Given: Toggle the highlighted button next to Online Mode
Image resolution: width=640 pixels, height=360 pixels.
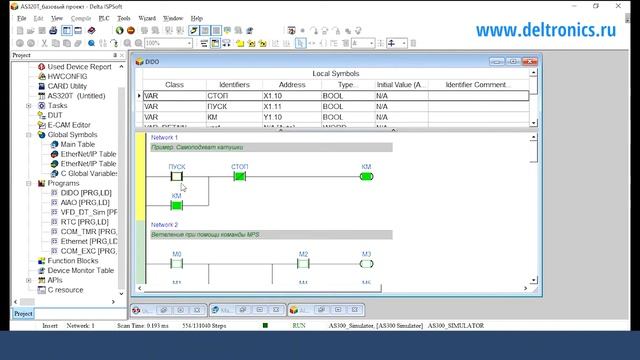Looking at the screenshot, I should [x=205, y=31].
